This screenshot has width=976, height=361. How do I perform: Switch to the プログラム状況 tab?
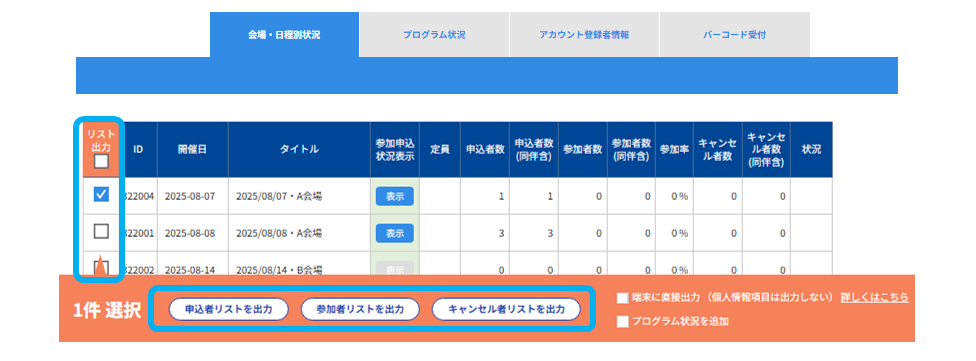click(434, 35)
